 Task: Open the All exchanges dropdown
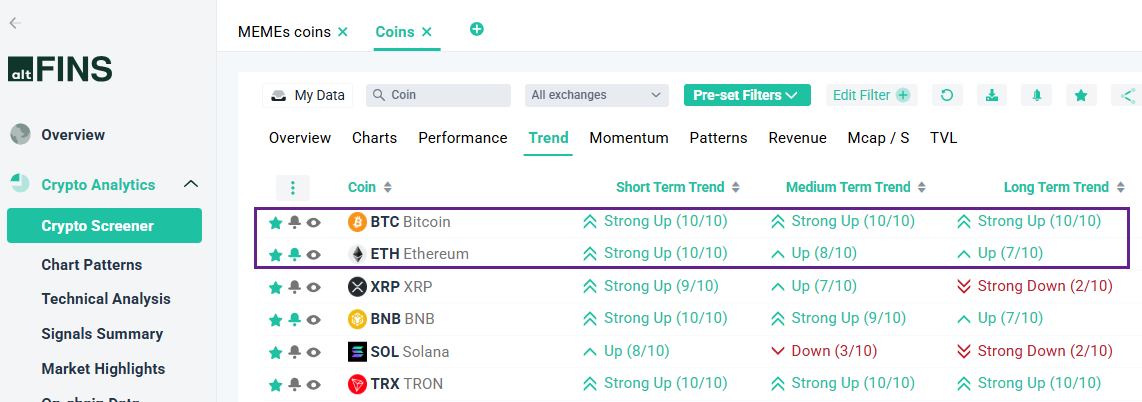[x=597, y=95]
